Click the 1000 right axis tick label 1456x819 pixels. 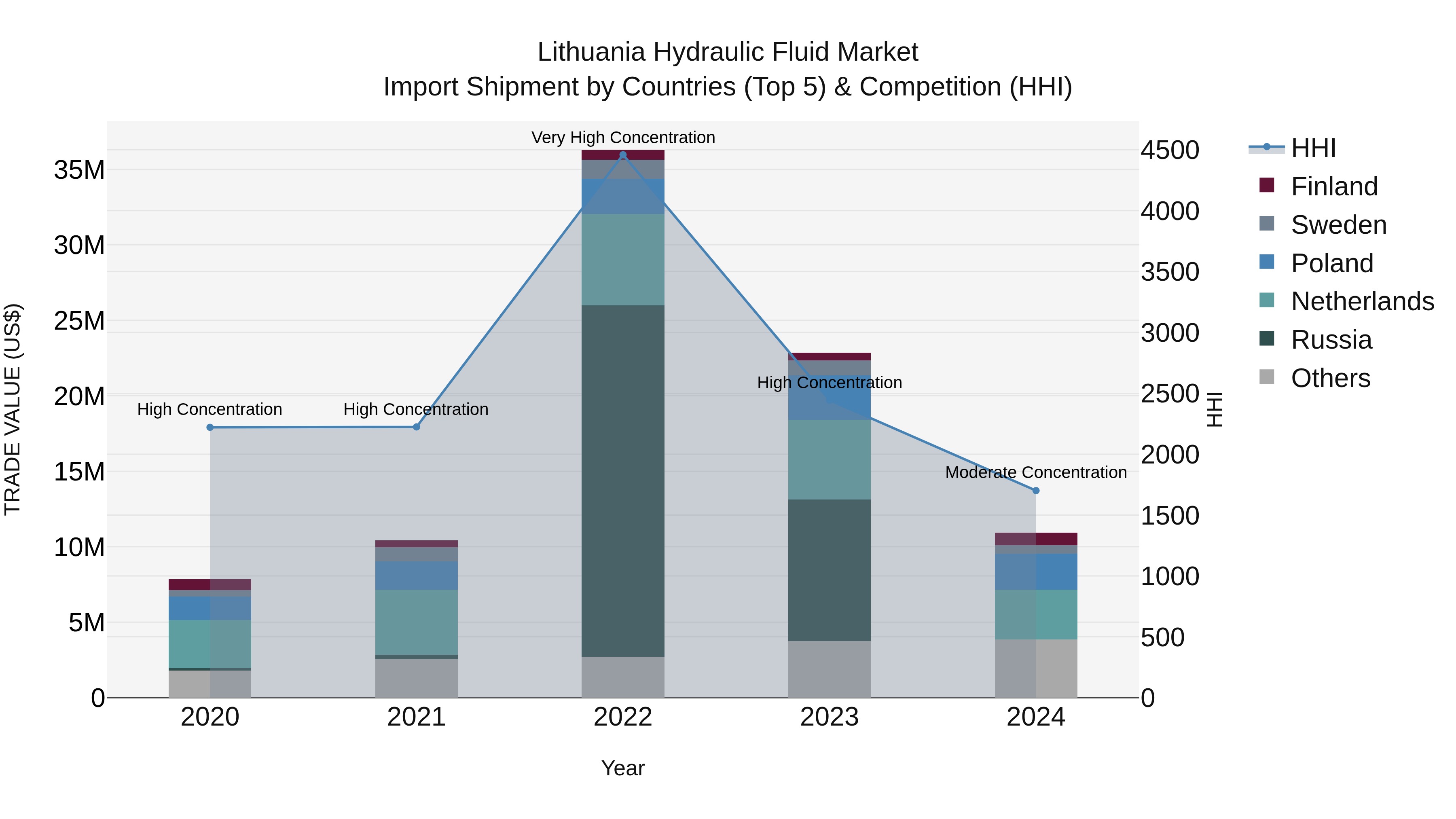coord(1170,576)
